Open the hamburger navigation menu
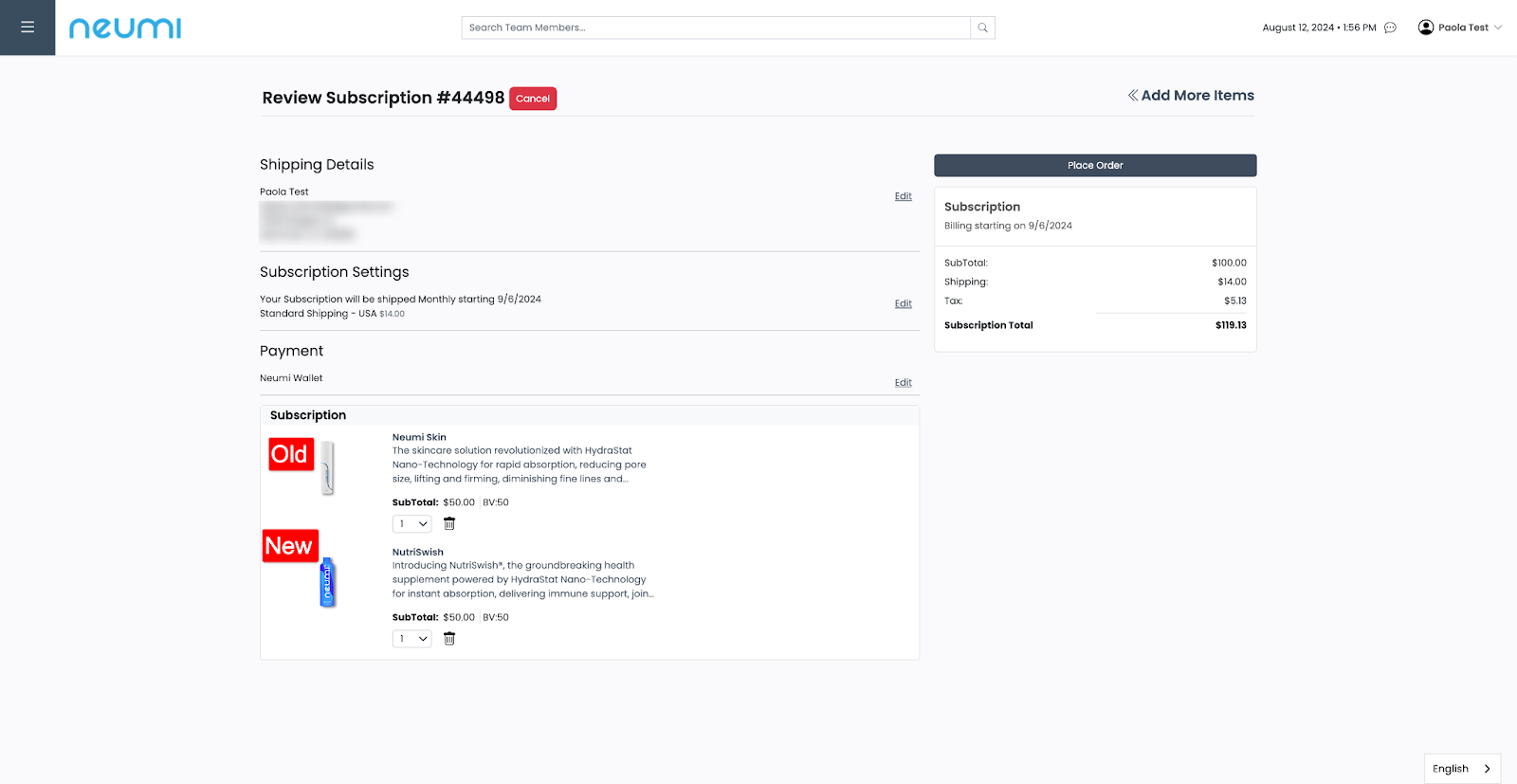The width and height of the screenshot is (1517, 784). pos(27,27)
